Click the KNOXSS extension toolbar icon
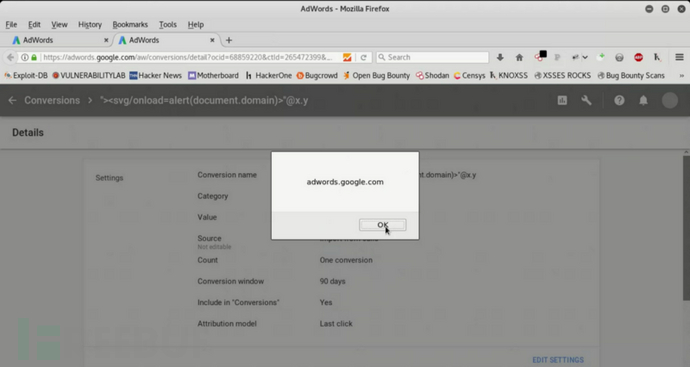This screenshot has width=690, height=367. [657, 57]
